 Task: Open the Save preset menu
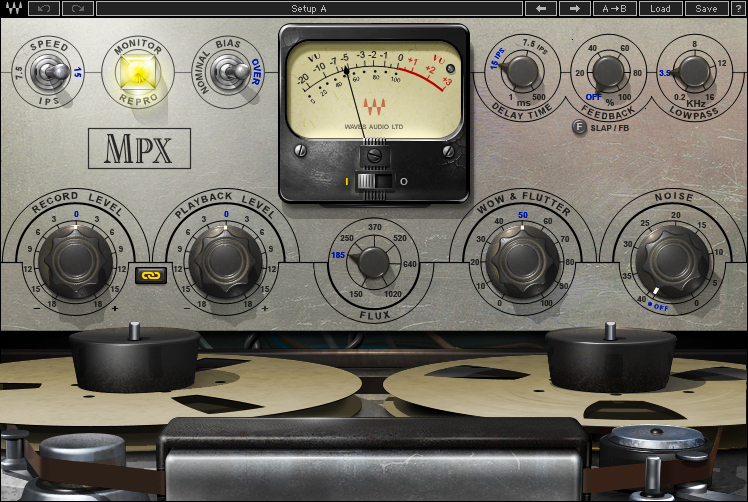coord(706,9)
